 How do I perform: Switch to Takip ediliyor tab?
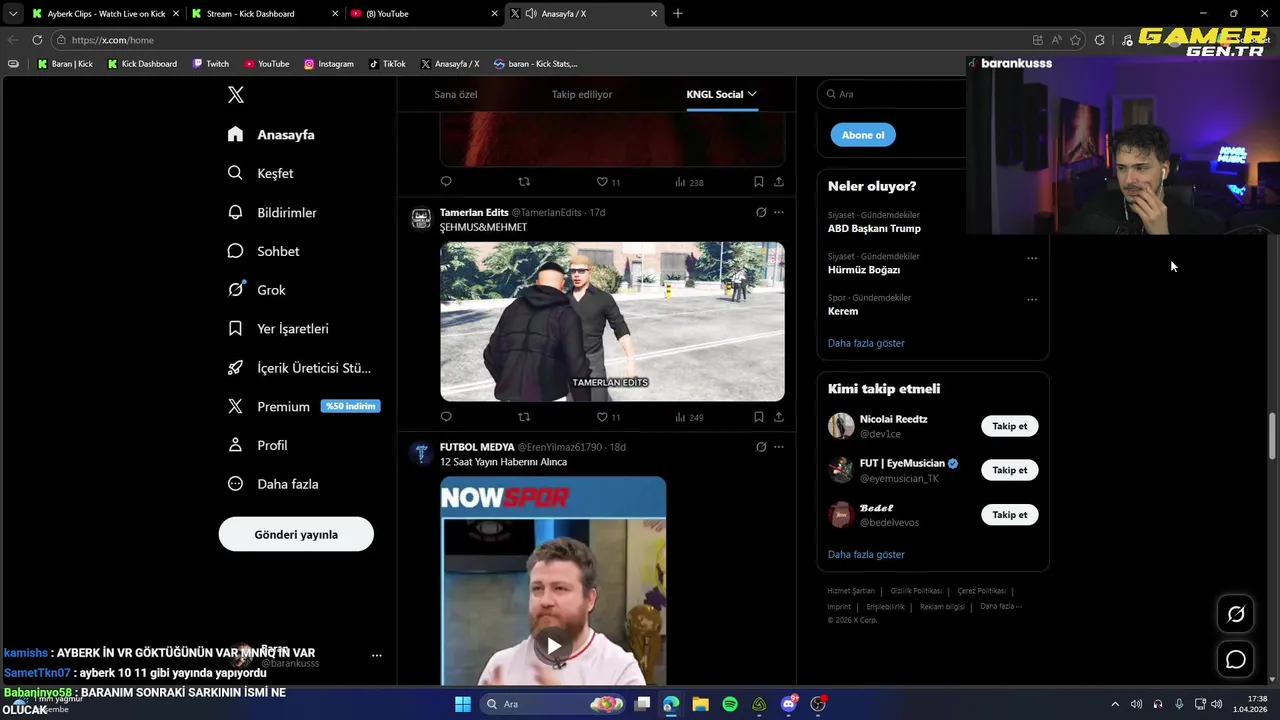pyautogui.click(x=582, y=94)
